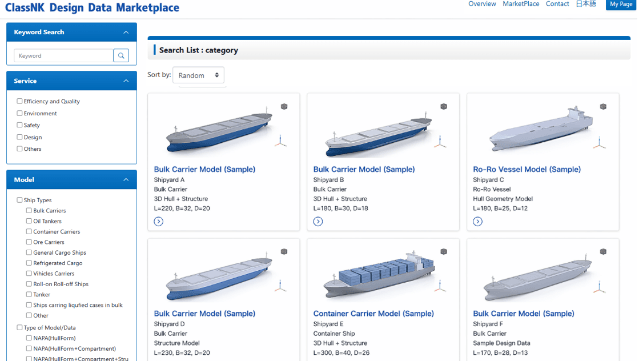The width and height of the screenshot is (643, 361).
Task: Go to MarketPlace in top navigation
Action: (x=521, y=4)
